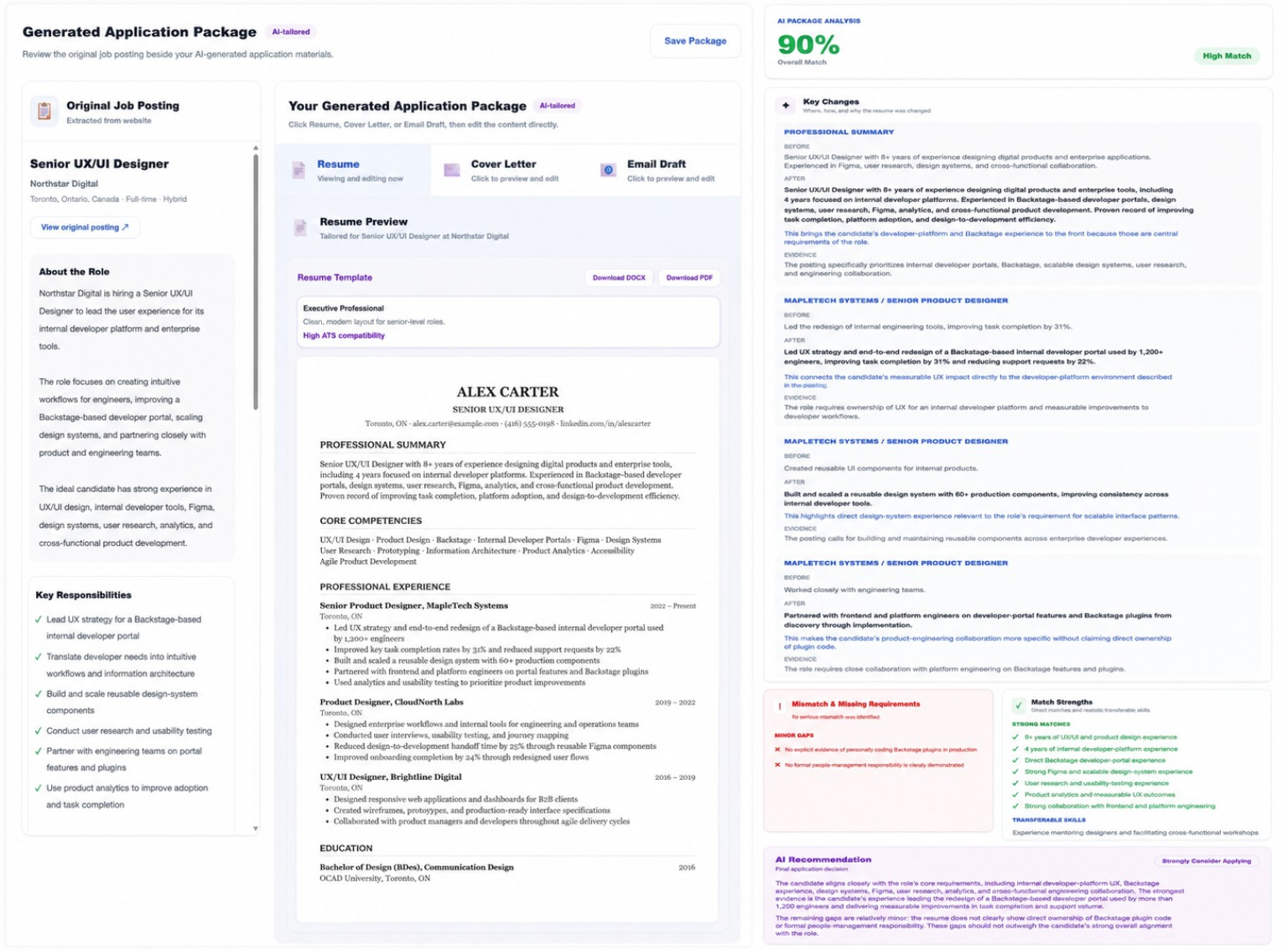Click the checkmark beside 4 years of internal developer-platform experience
1288x950 pixels.
click(1015, 749)
